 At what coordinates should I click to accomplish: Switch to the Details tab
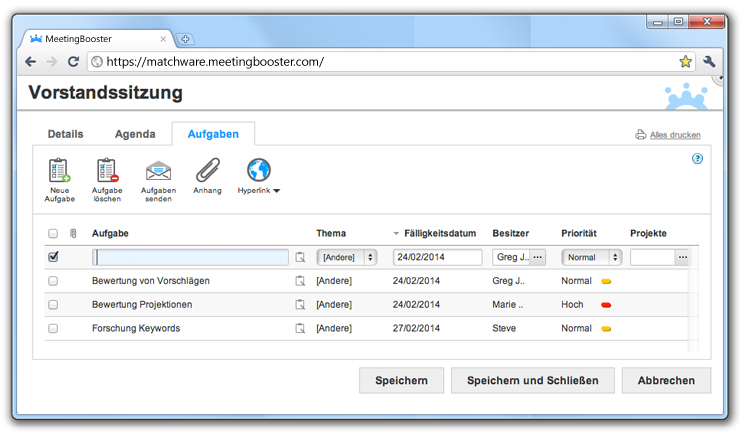[65, 134]
